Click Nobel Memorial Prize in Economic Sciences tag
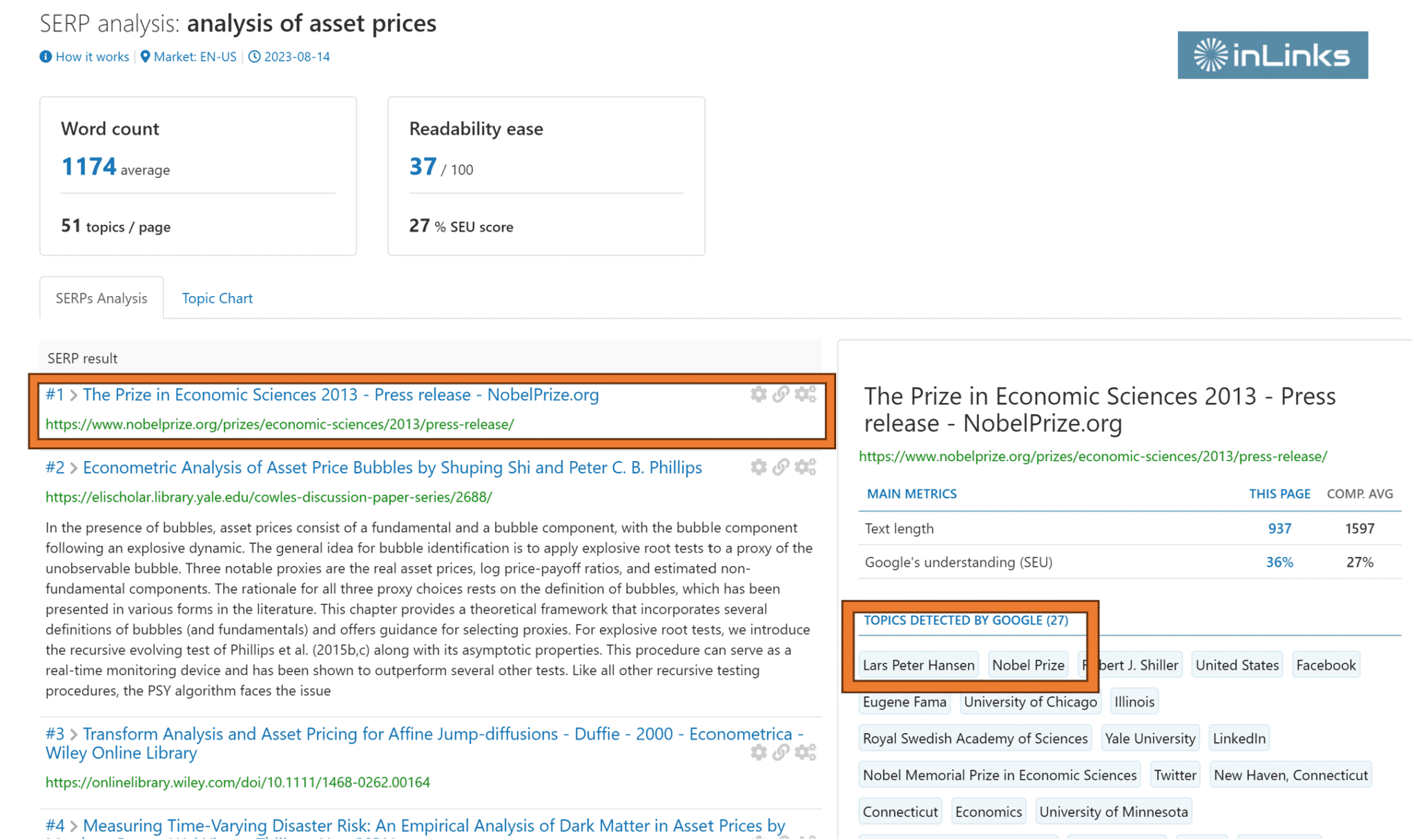 pyautogui.click(x=1000, y=774)
